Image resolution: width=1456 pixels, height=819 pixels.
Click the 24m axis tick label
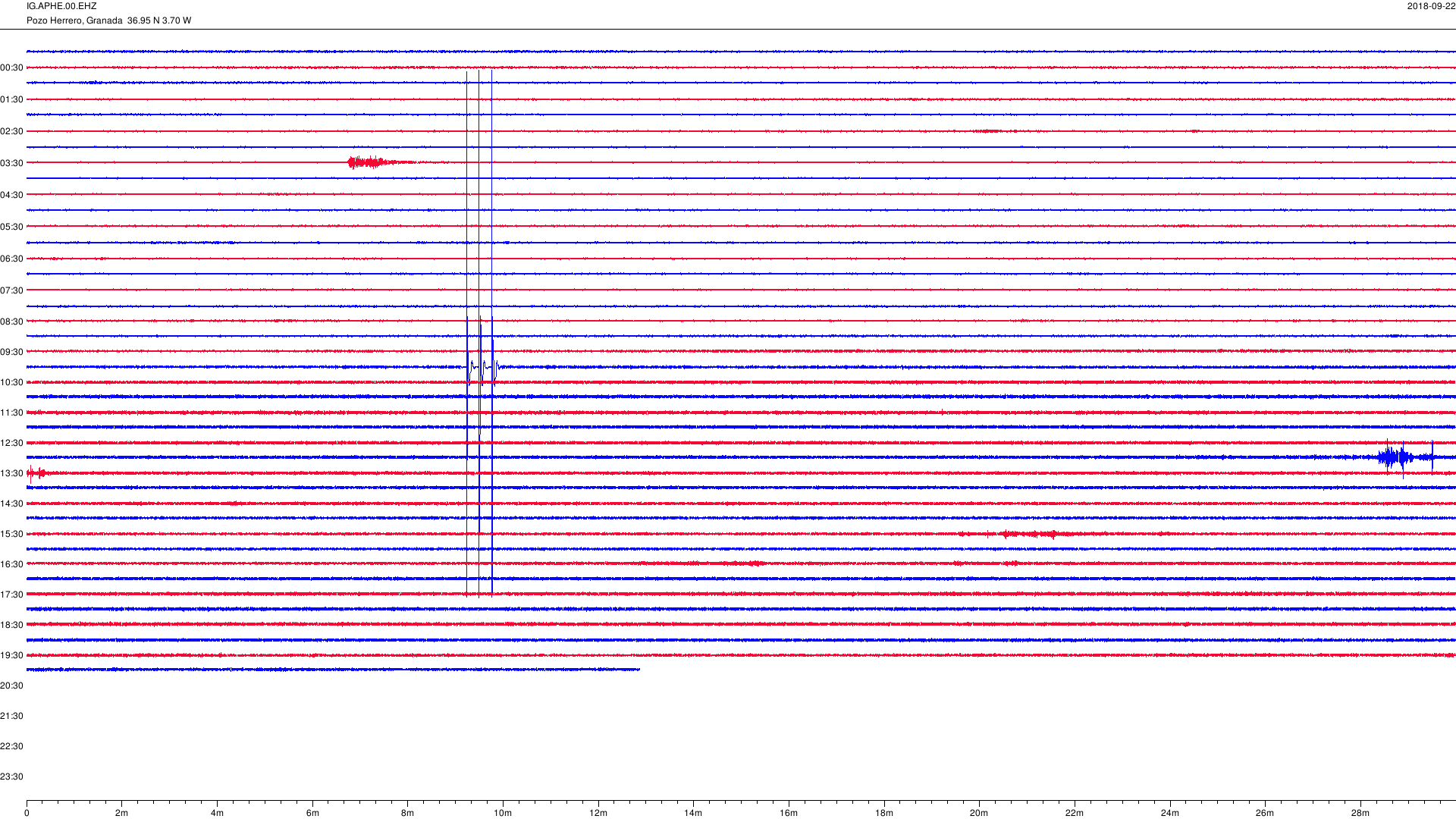coord(1170,814)
